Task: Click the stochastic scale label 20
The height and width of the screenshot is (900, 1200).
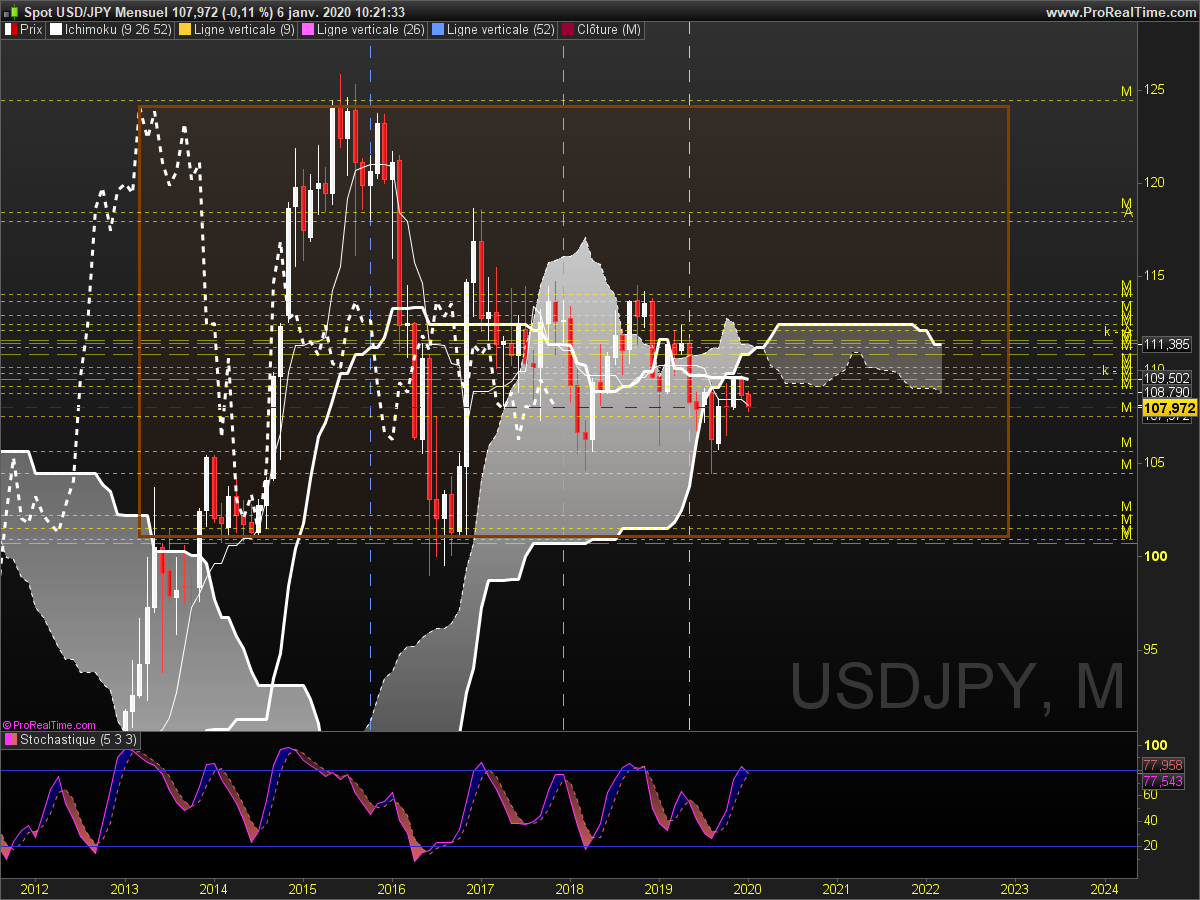Action: [x=1151, y=846]
